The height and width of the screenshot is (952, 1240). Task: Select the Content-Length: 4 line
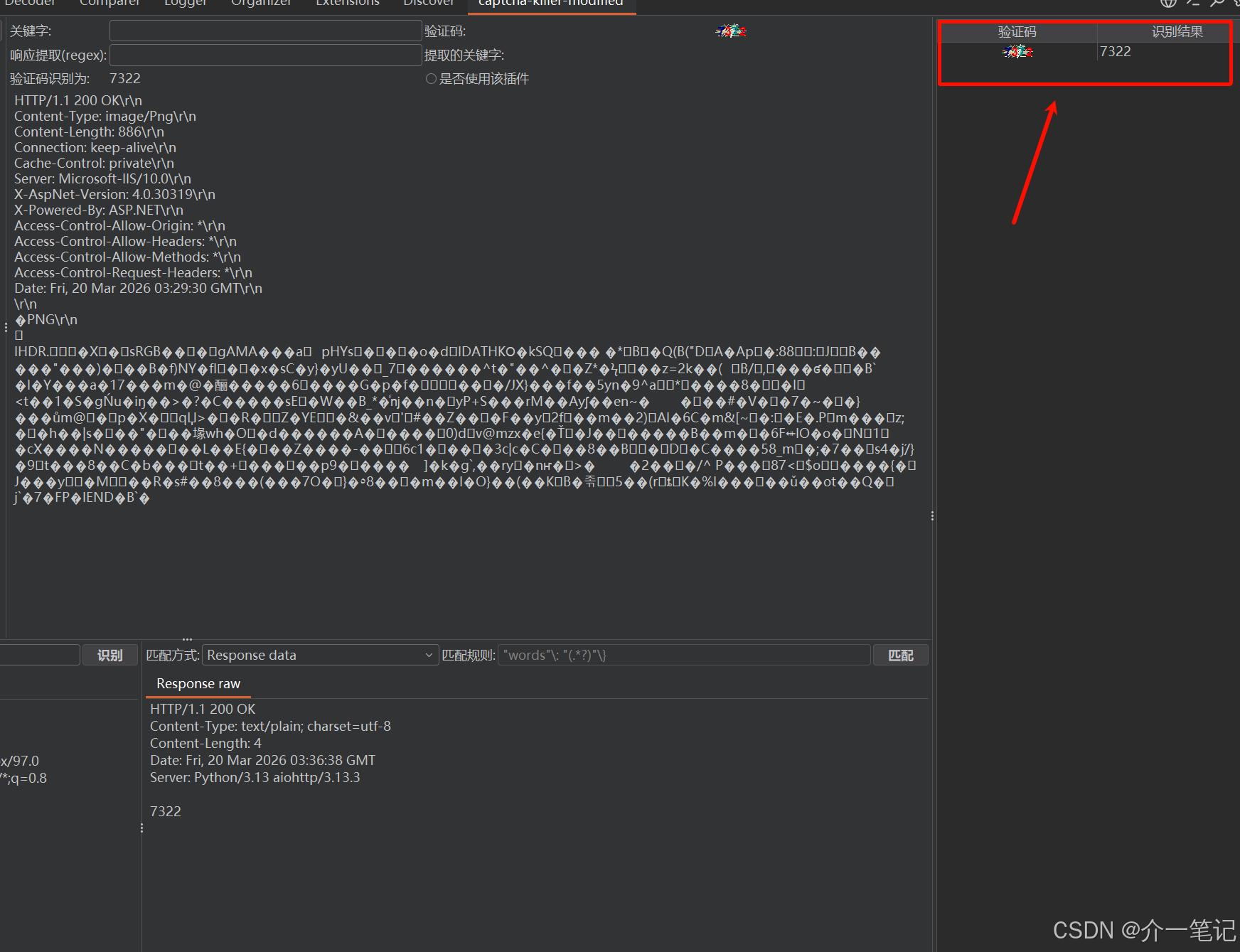coord(206,744)
